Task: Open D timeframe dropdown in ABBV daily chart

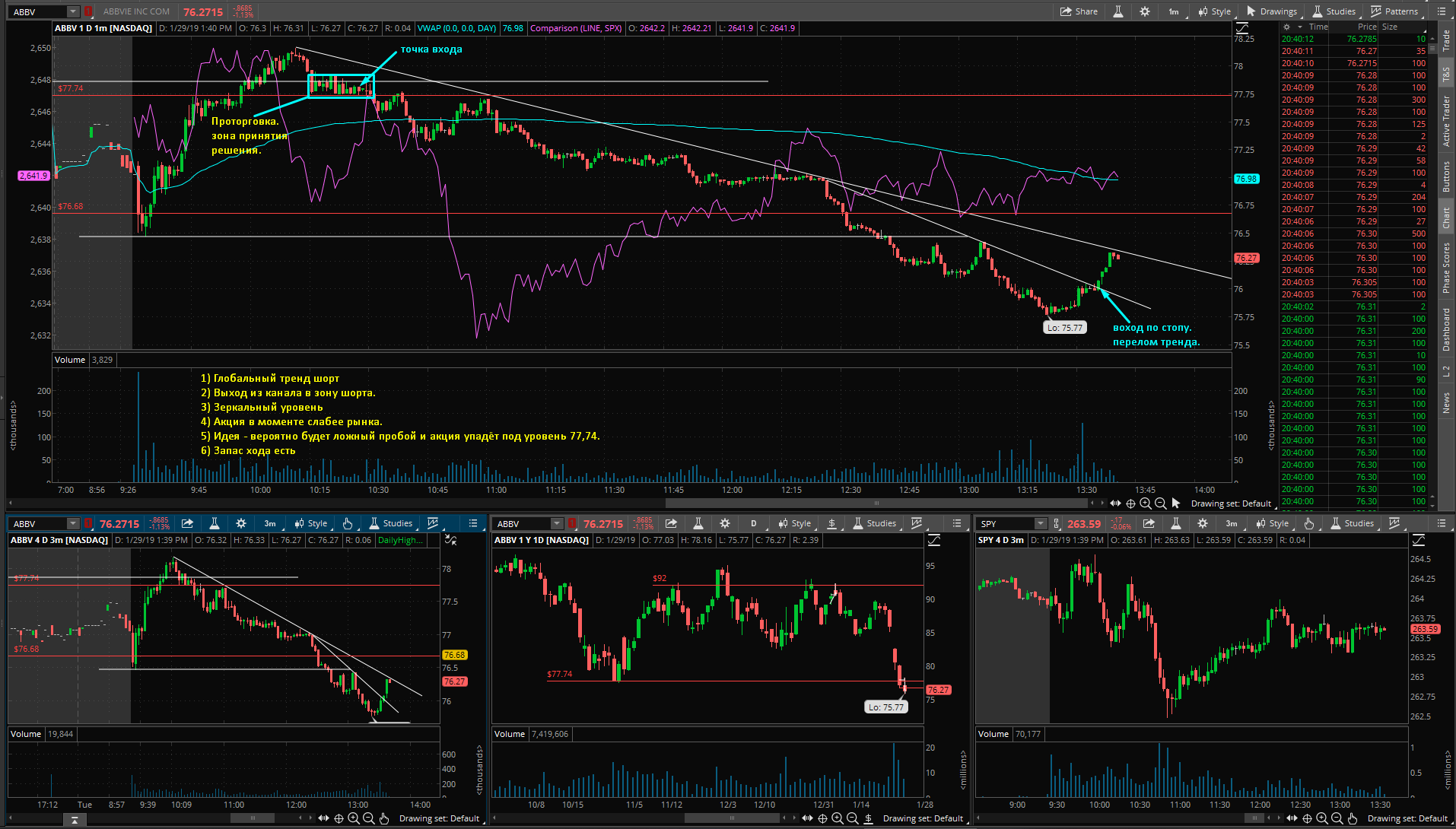Action: [754, 523]
